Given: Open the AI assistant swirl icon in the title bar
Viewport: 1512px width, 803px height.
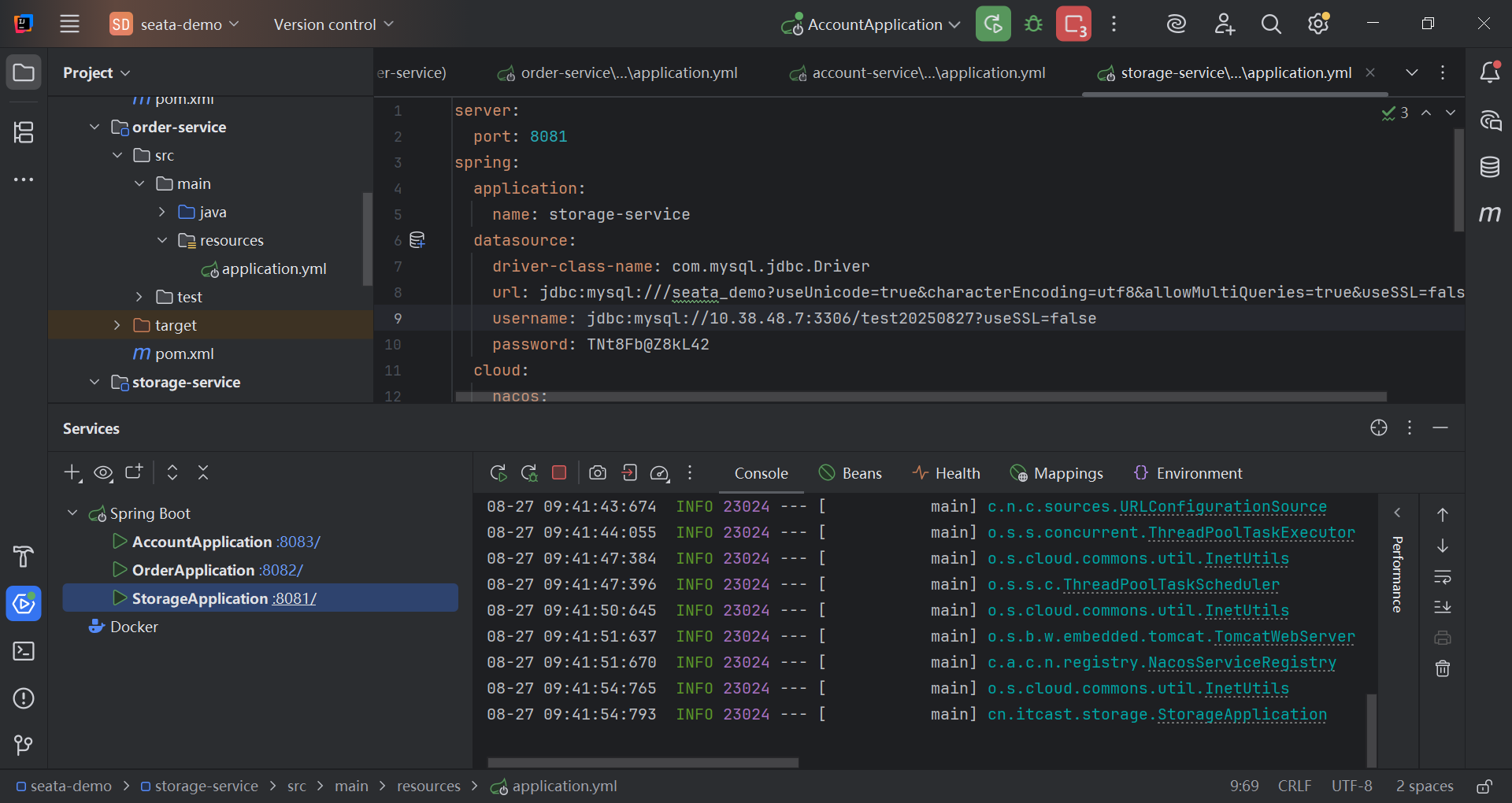Looking at the screenshot, I should click(x=1176, y=24).
